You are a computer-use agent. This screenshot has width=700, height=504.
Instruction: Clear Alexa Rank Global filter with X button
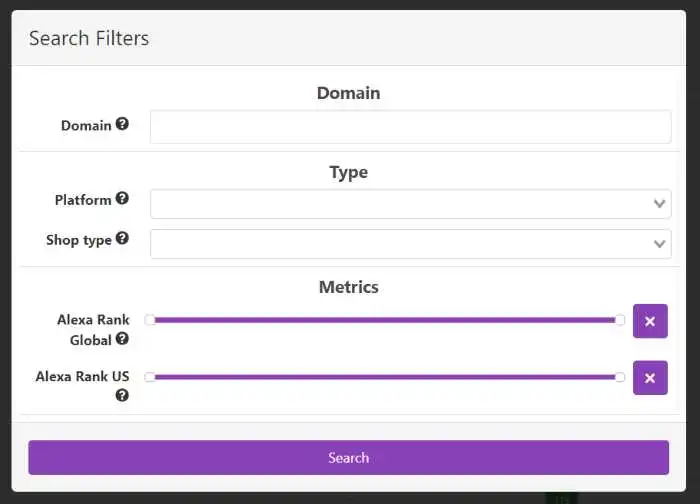pyautogui.click(x=650, y=321)
